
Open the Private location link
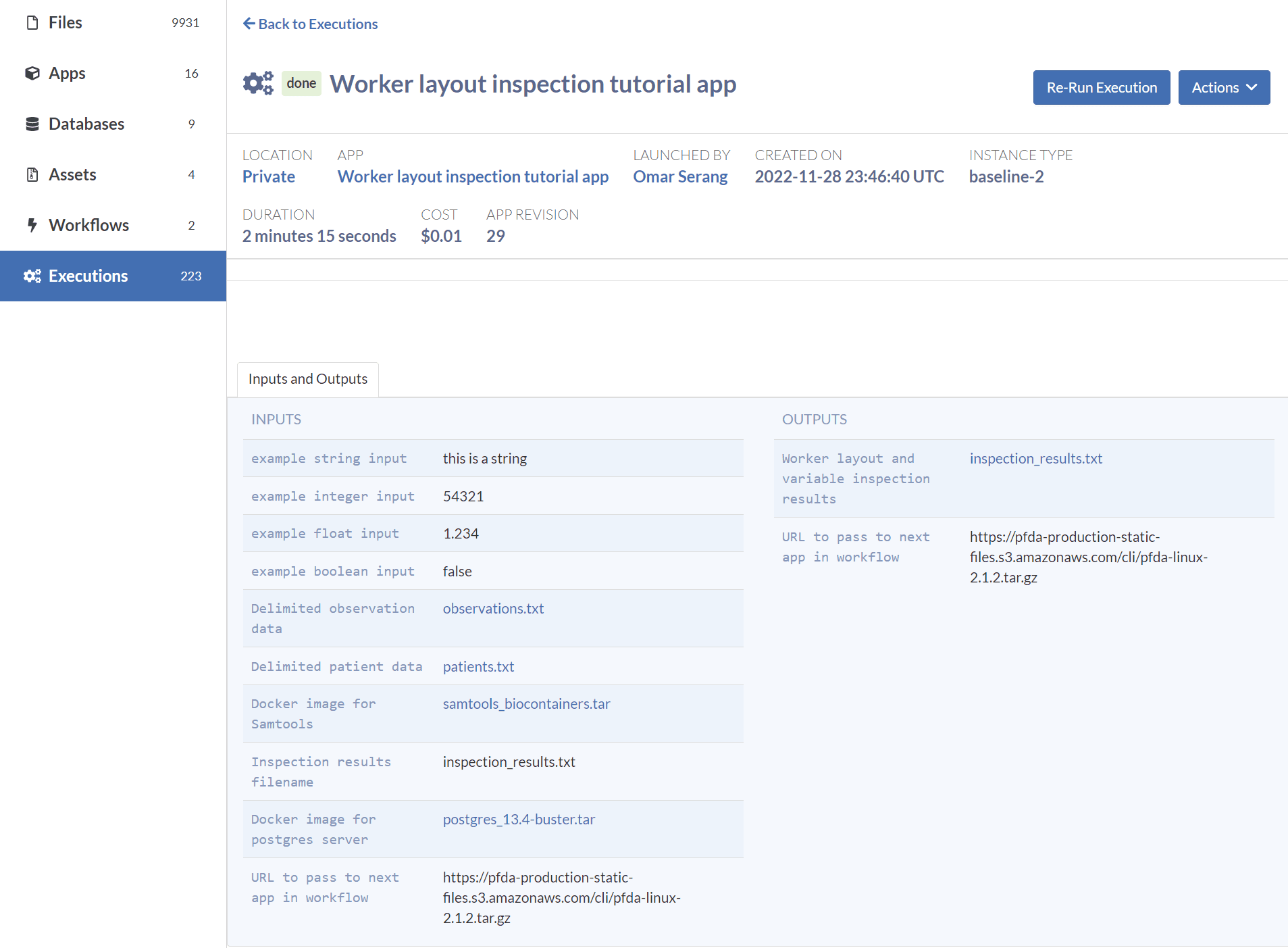click(268, 176)
